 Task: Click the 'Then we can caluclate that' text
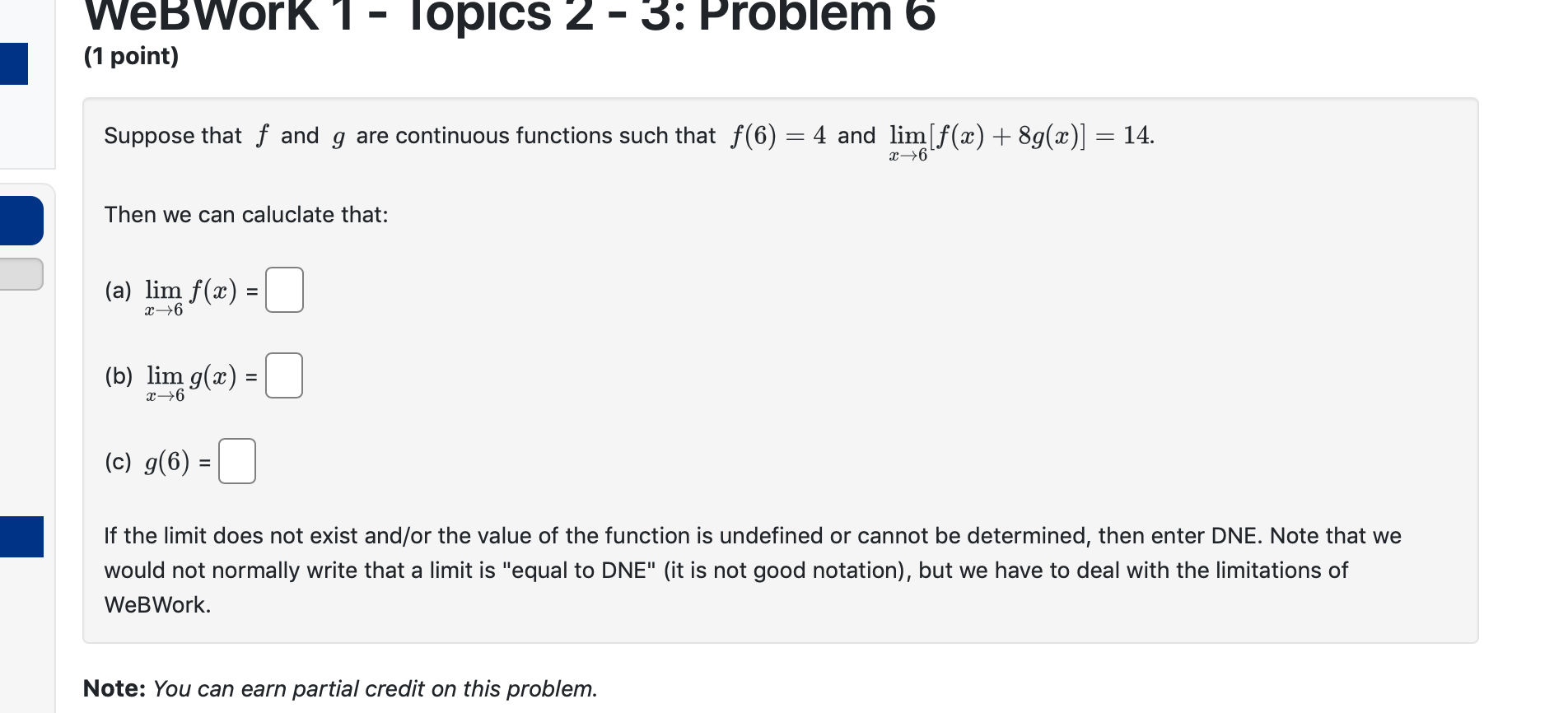tap(245, 215)
